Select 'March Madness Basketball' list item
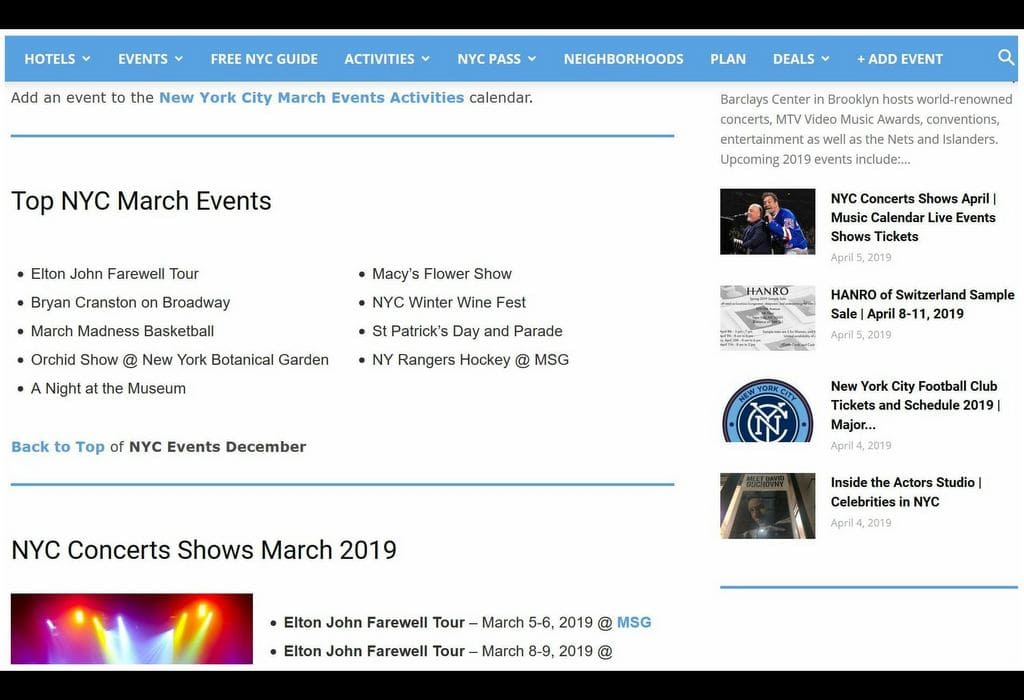The width and height of the screenshot is (1024, 700). click(122, 331)
